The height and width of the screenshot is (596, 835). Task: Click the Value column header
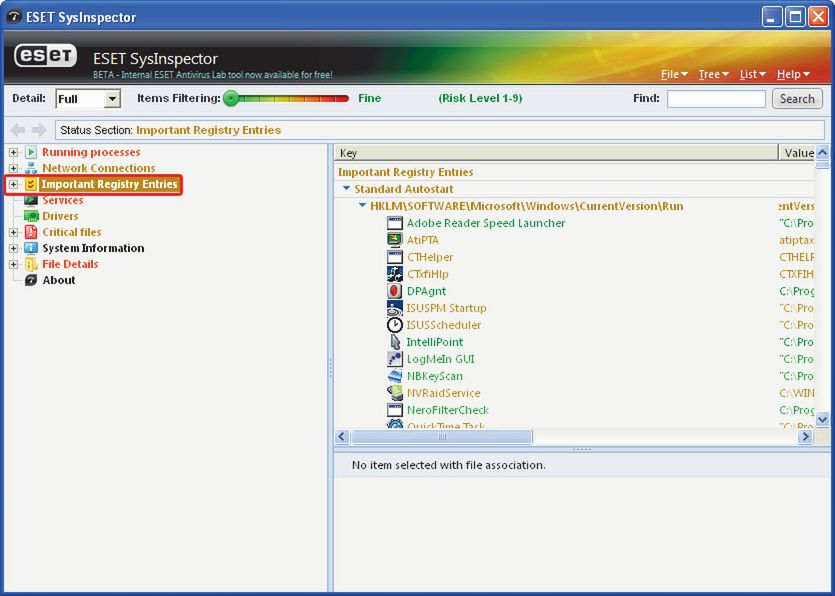(797, 153)
